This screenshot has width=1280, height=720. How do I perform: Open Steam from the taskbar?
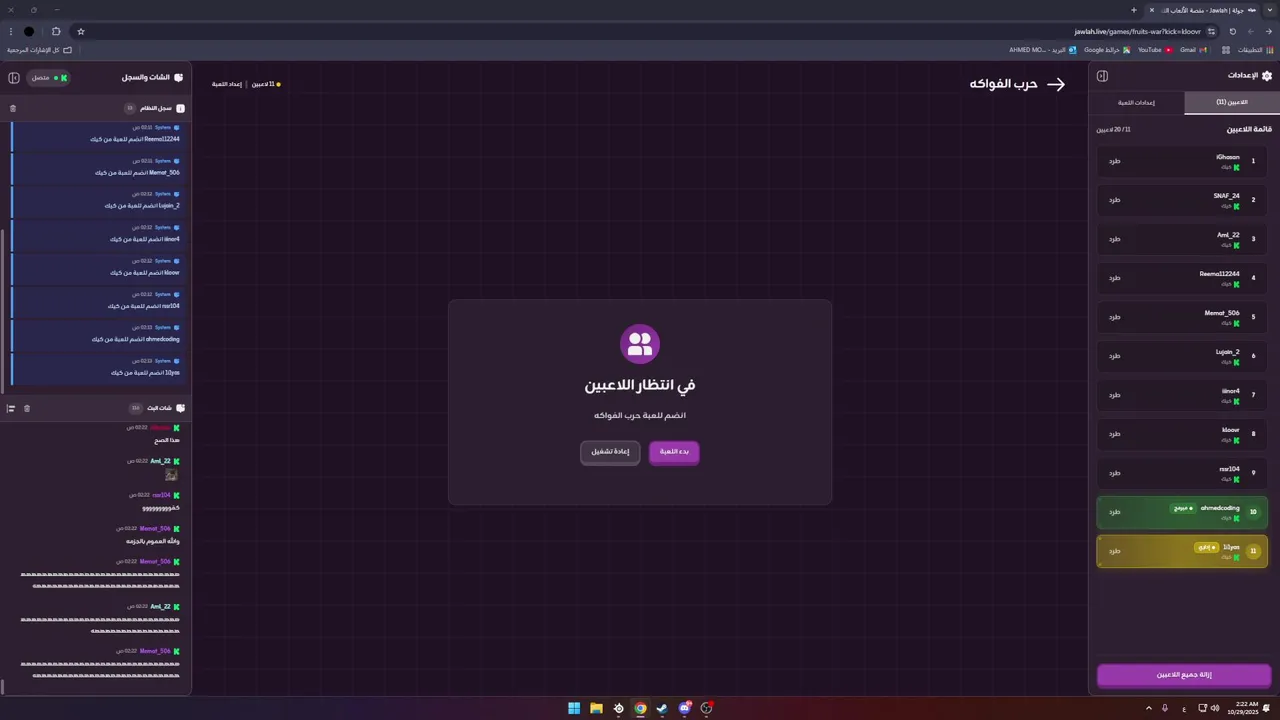[x=662, y=708]
